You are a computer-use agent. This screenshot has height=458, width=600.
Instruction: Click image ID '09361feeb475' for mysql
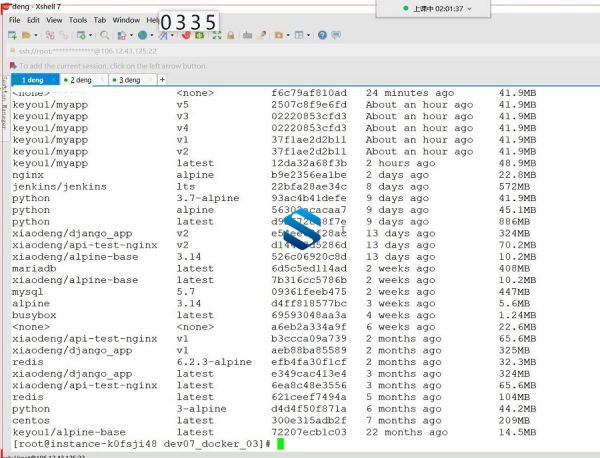tap(309, 292)
